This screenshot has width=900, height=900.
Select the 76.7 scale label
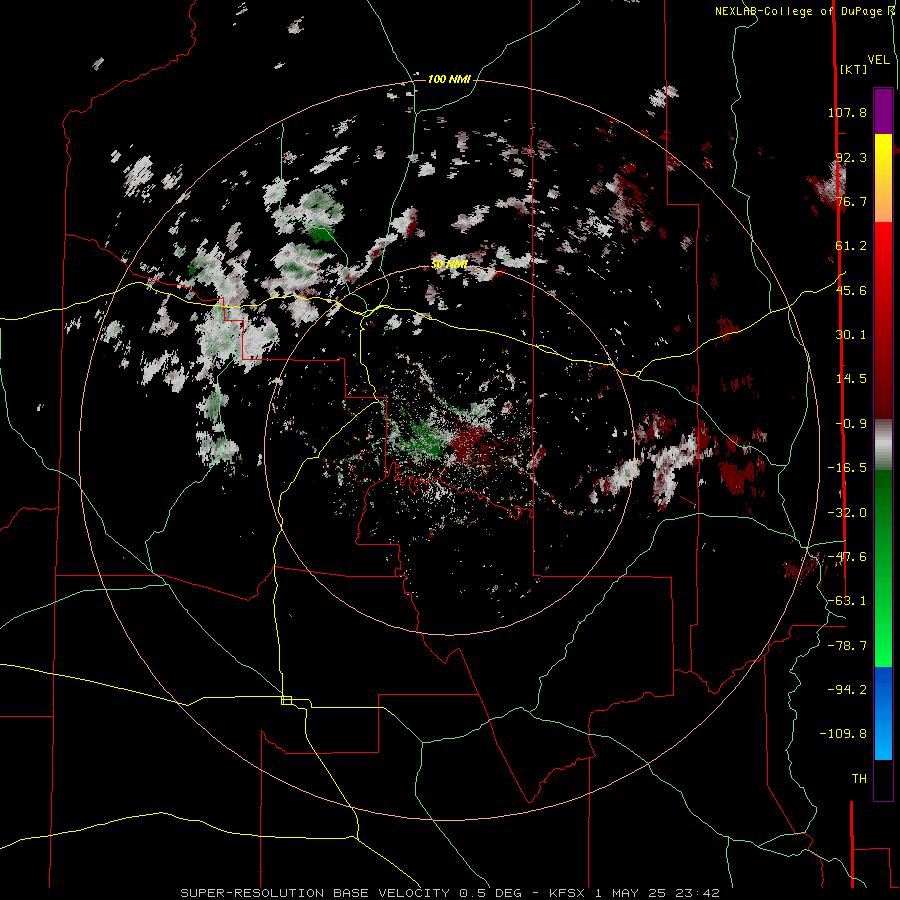pyautogui.click(x=851, y=201)
